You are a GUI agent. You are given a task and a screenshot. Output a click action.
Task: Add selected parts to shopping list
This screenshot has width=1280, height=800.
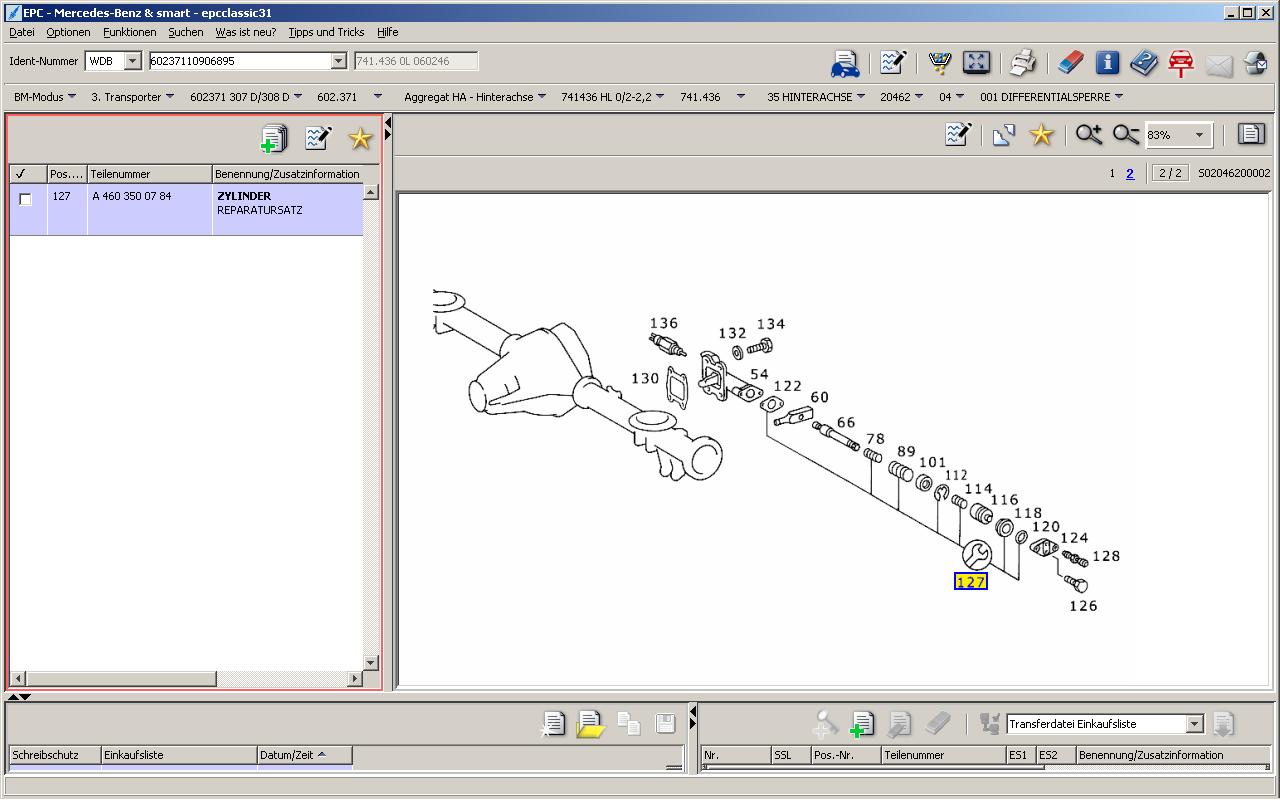point(273,138)
